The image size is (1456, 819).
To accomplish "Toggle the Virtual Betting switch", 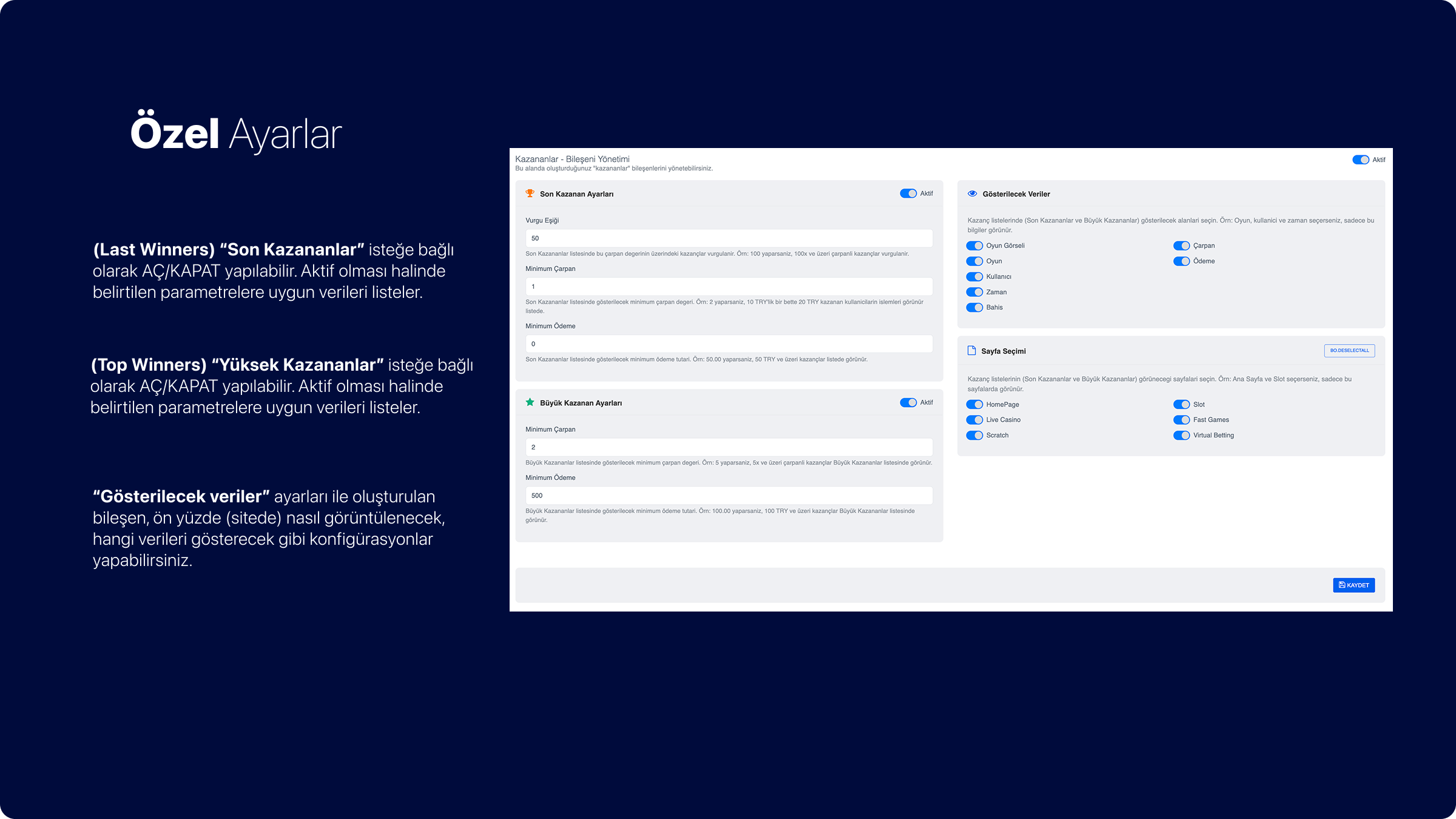I will (1181, 436).
